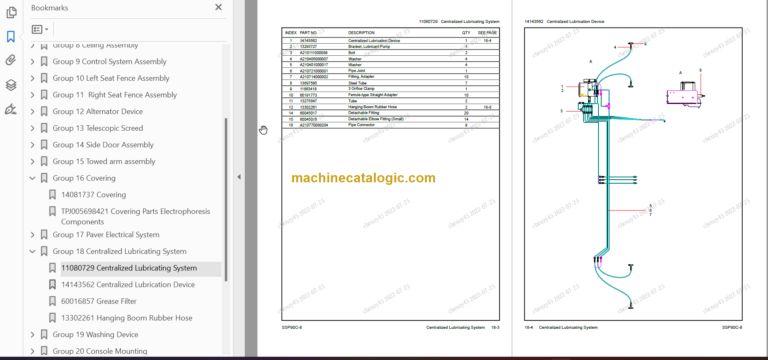Click bookmark icon beside Group 19 Washing Device

coord(44,335)
